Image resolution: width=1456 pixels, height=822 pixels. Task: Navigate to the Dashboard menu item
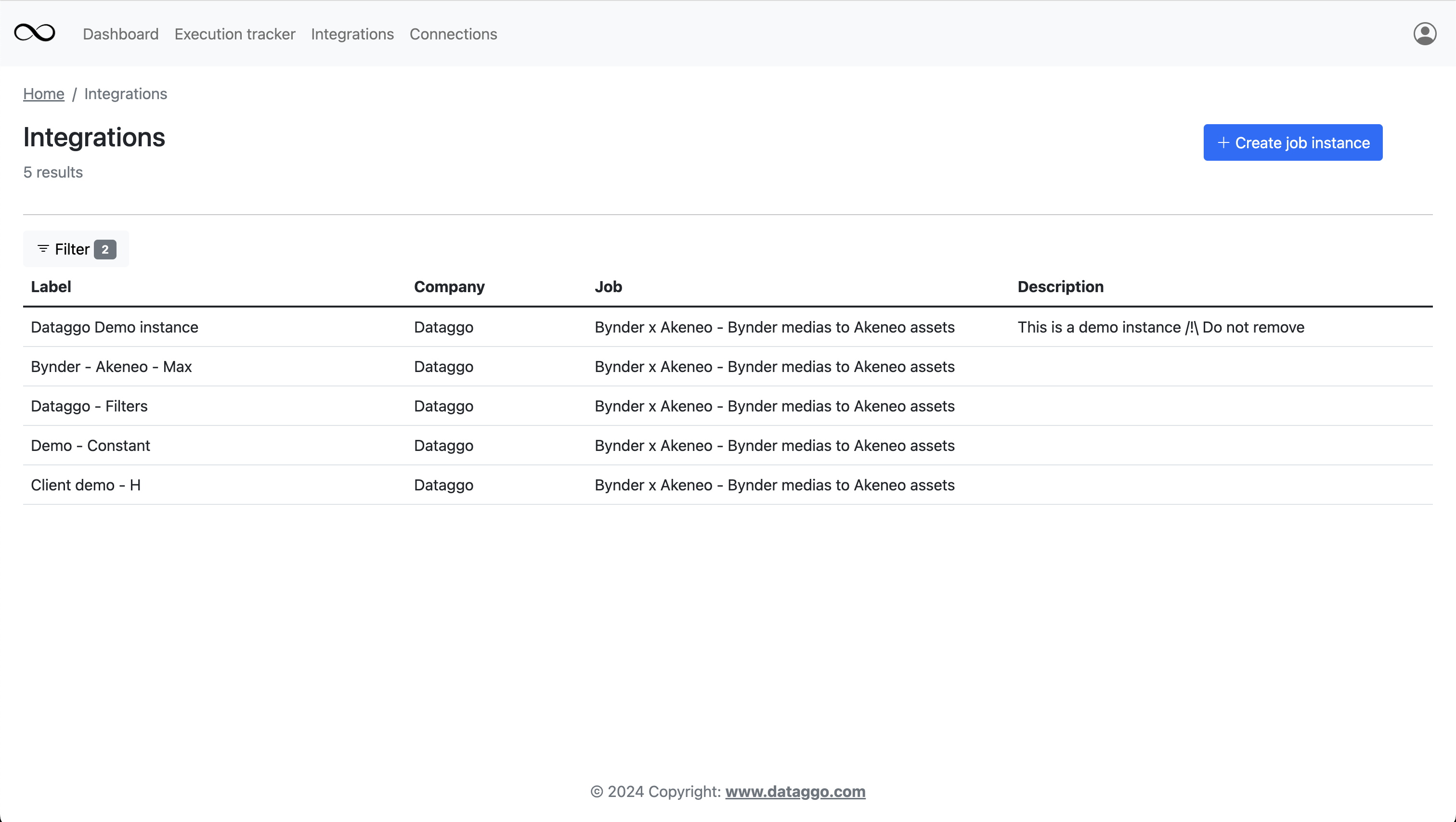[120, 34]
